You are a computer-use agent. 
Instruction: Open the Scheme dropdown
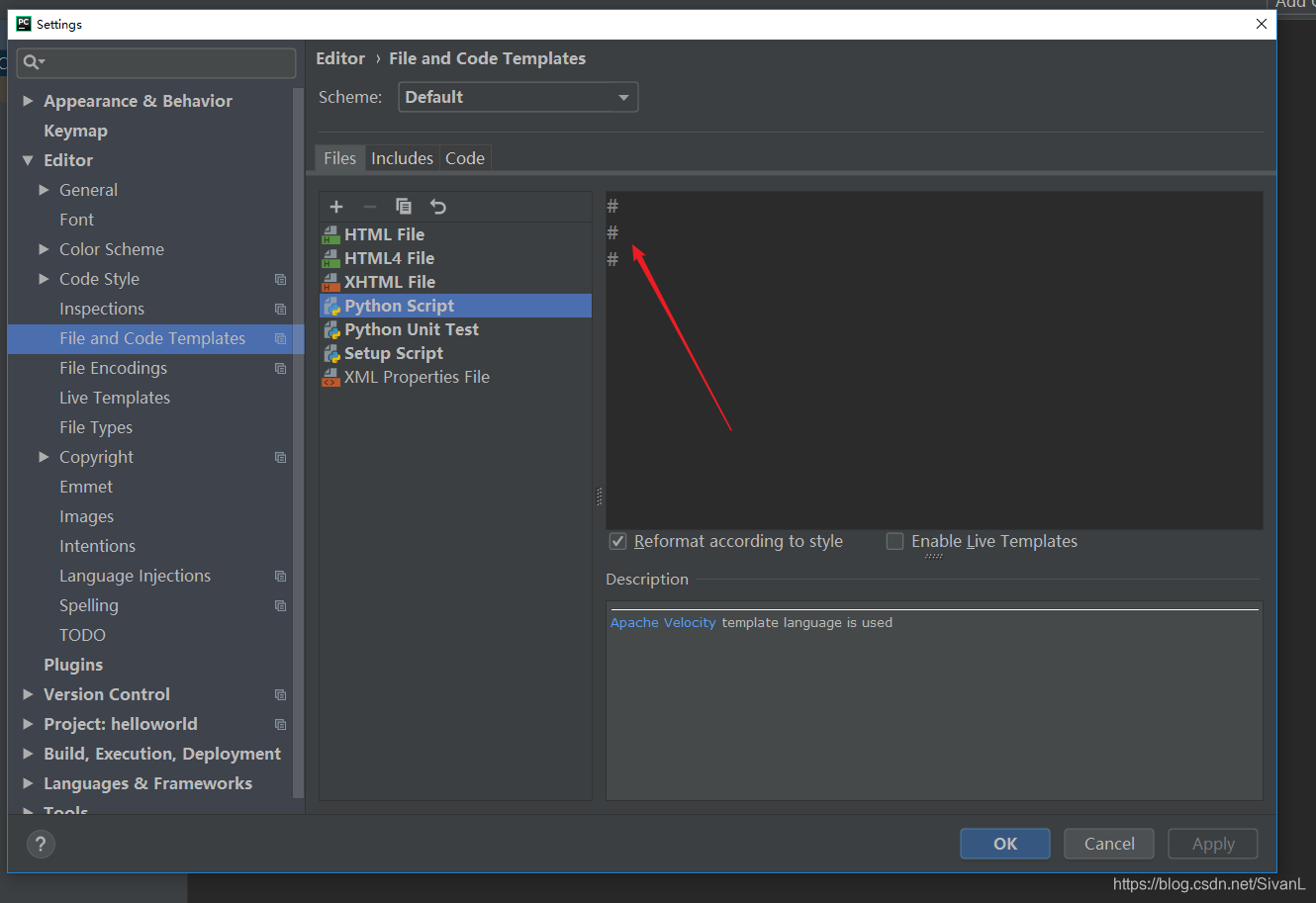[517, 97]
